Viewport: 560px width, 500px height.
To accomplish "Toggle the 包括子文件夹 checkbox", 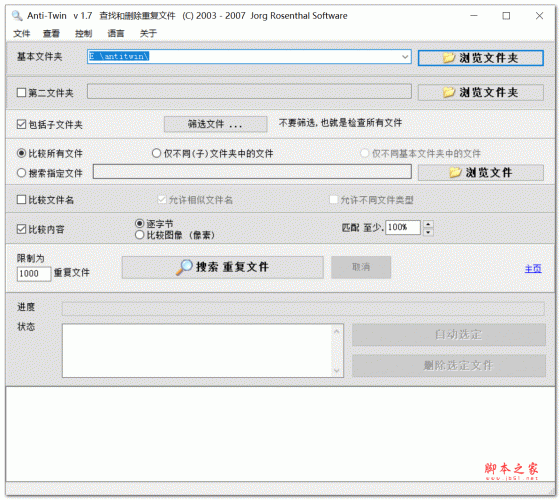I will (21, 124).
